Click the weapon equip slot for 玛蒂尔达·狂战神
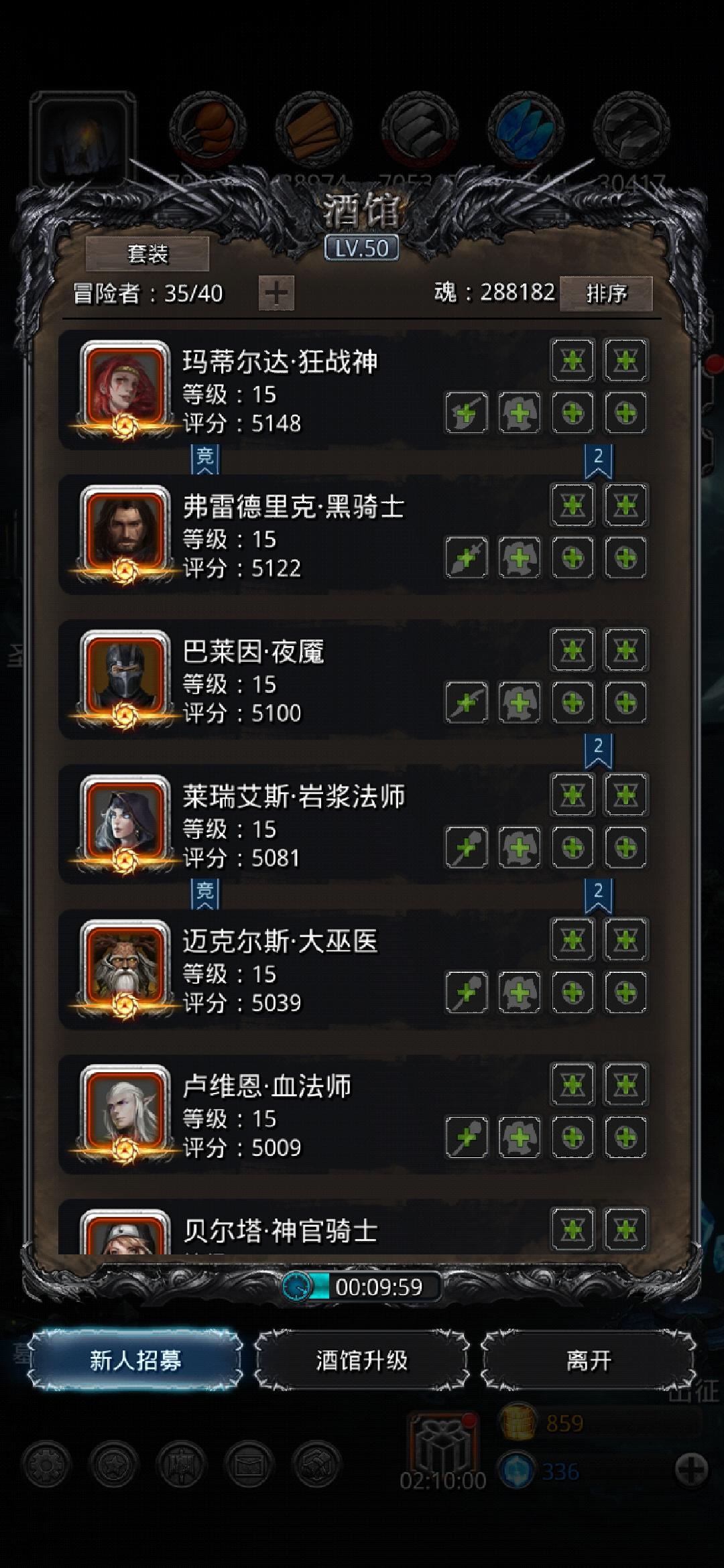 coord(467,413)
